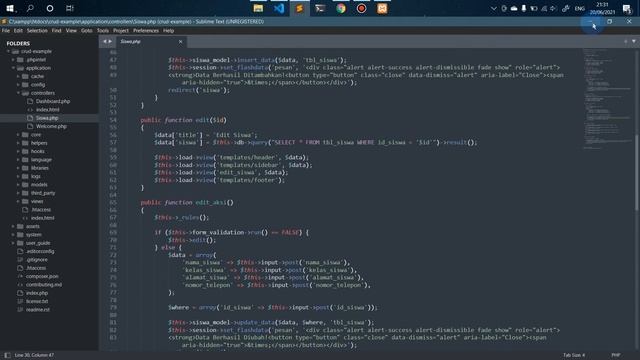640x360 pixels.
Task: Expand views folder
Action: [18, 201]
